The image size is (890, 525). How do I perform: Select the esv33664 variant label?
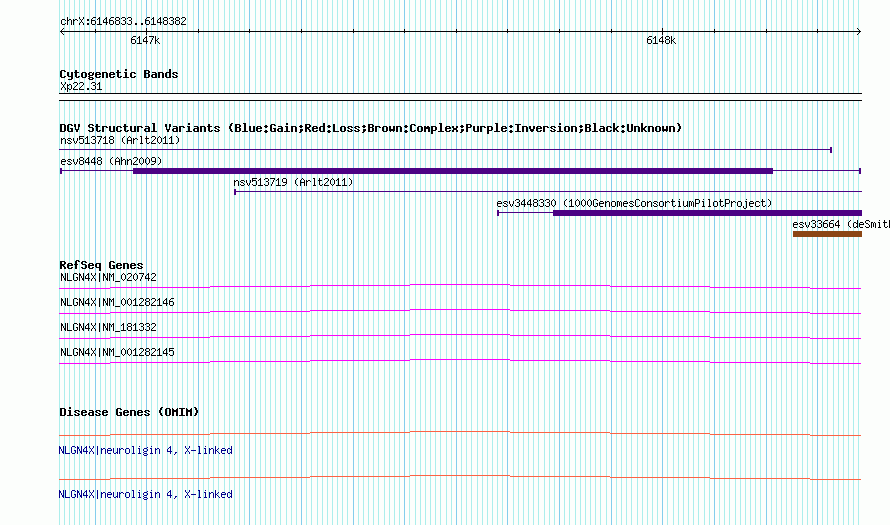[841, 224]
